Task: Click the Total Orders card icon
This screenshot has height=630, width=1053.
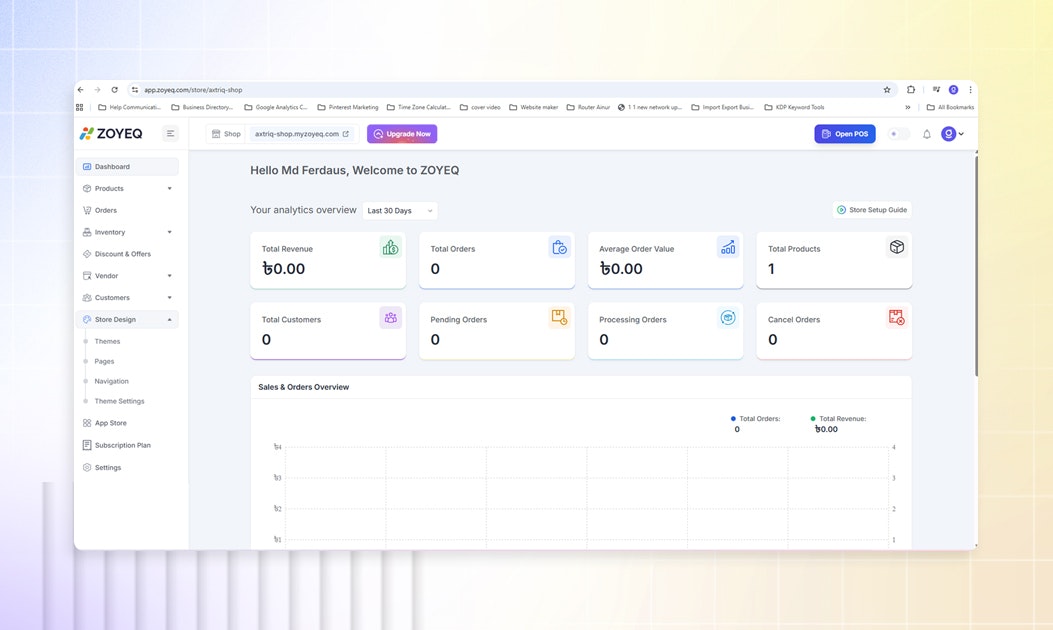Action: (x=559, y=247)
